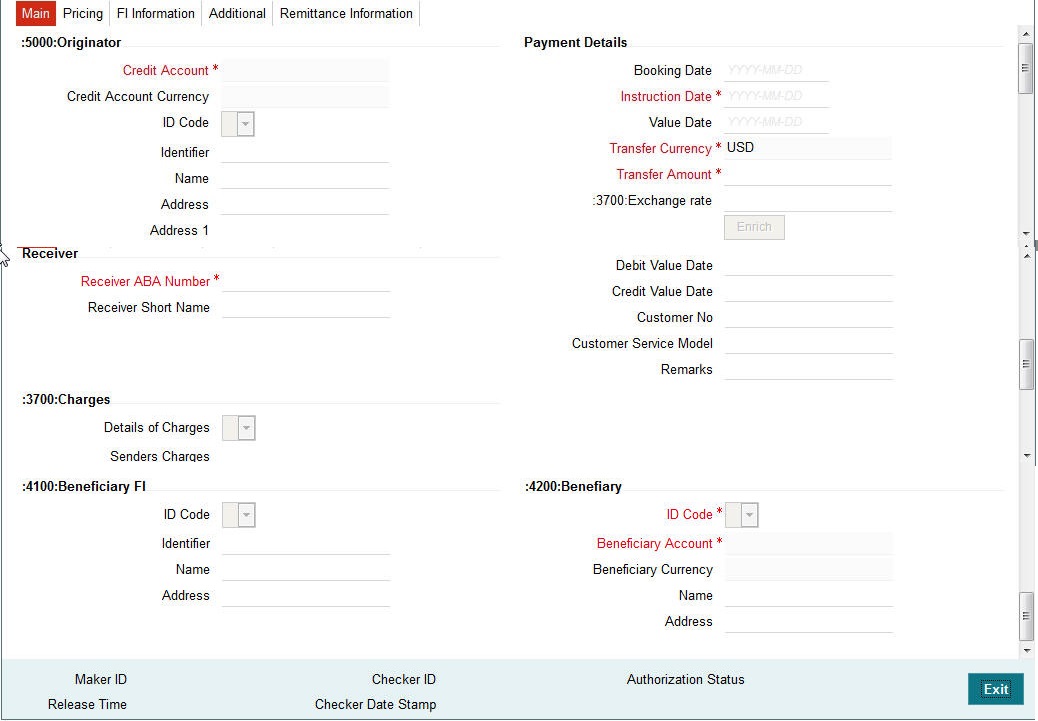Click the Receiver ABA Number field
The height and width of the screenshot is (721, 1038).
(306, 281)
